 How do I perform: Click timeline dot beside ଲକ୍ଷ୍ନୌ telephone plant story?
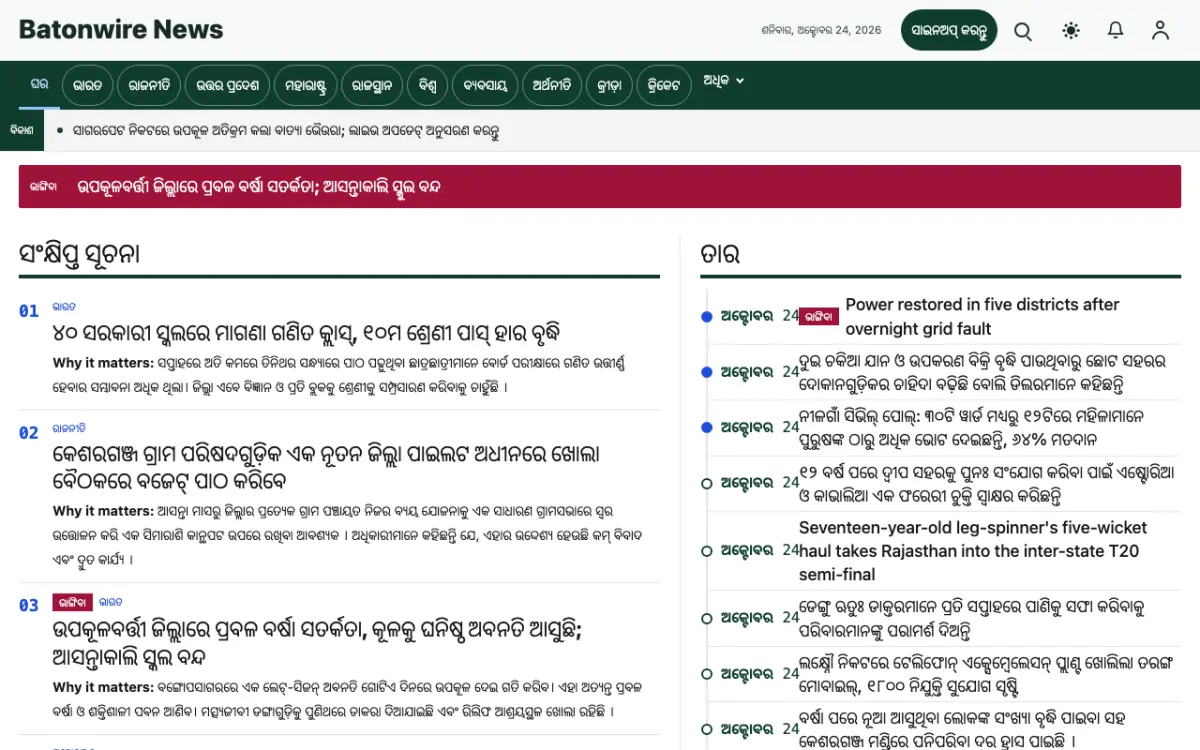tap(707, 674)
